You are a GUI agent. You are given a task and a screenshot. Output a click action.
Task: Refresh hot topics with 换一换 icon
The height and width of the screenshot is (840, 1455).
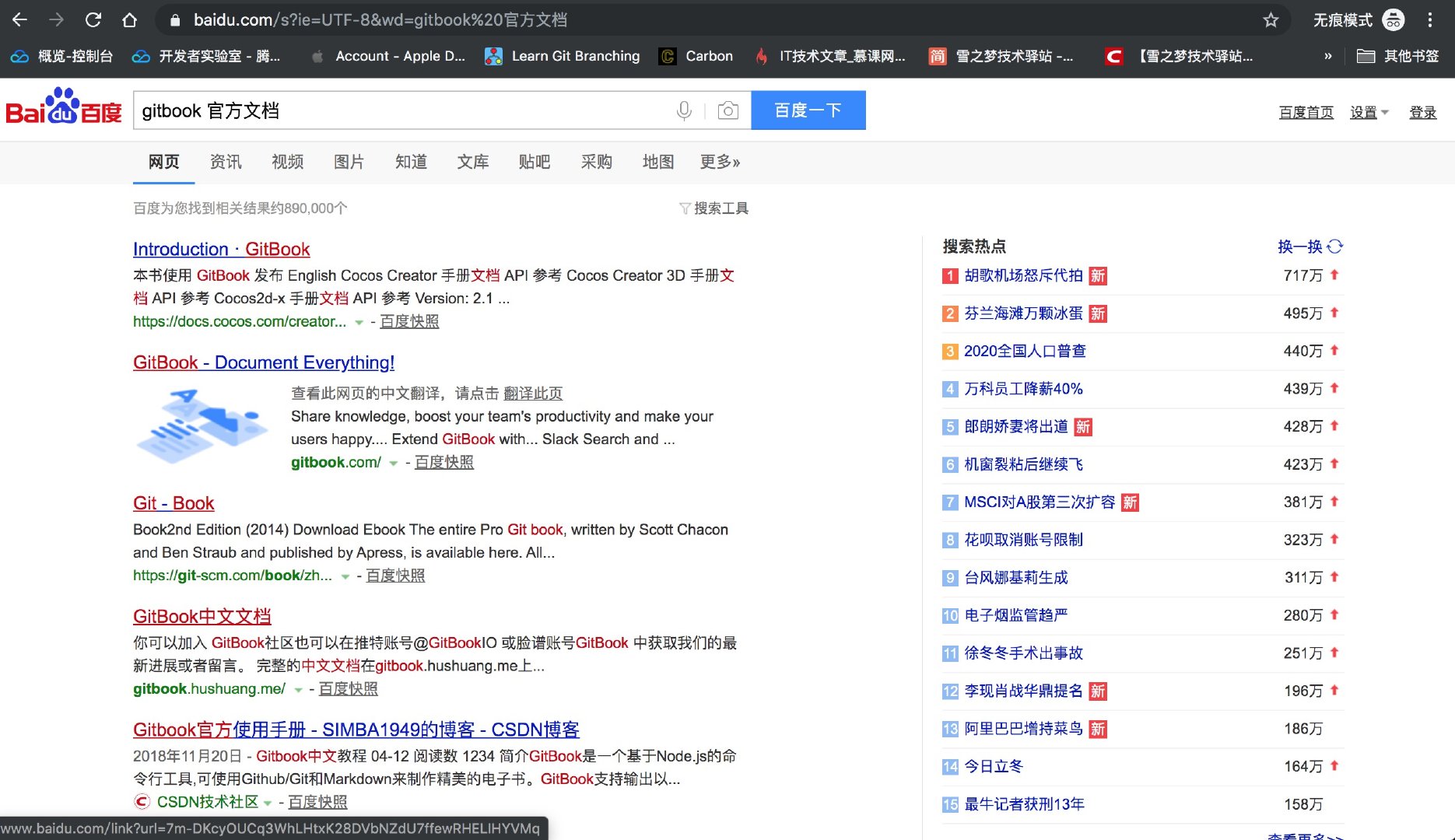(x=1334, y=246)
